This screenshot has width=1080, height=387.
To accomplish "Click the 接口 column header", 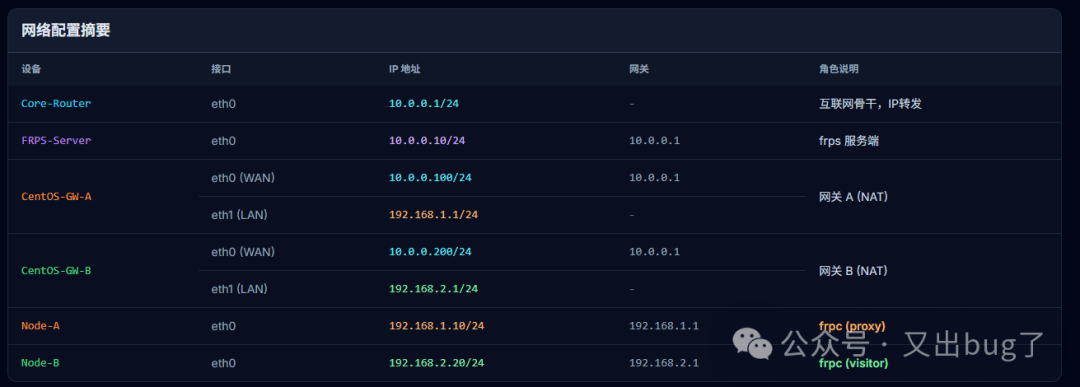I will pos(221,70).
